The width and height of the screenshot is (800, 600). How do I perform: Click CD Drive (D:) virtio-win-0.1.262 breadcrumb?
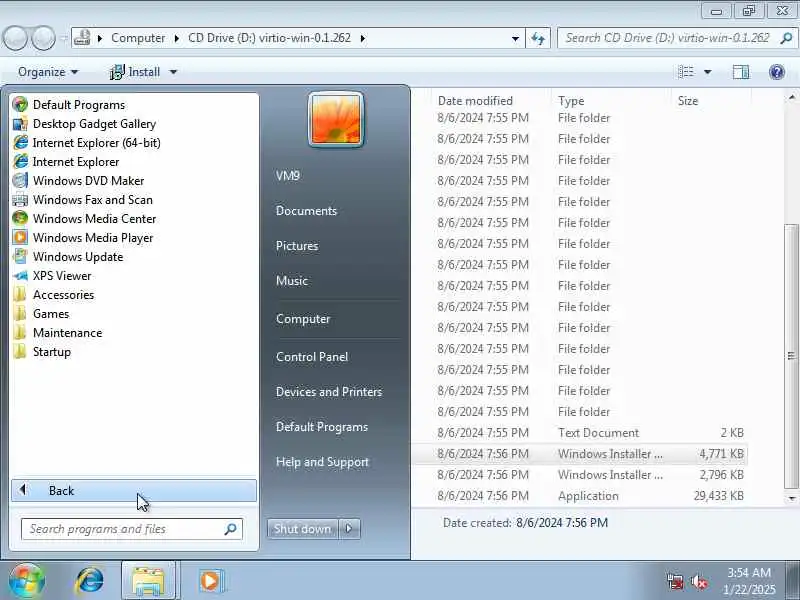click(269, 38)
